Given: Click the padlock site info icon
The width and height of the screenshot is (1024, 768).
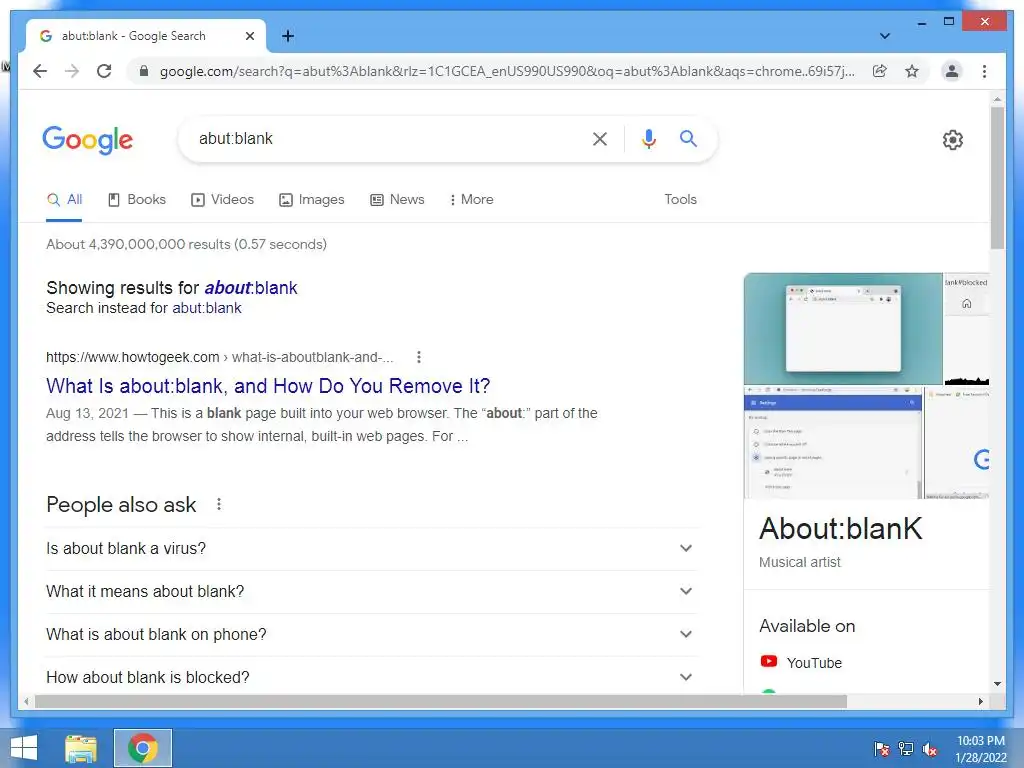Looking at the screenshot, I should pyautogui.click(x=144, y=71).
